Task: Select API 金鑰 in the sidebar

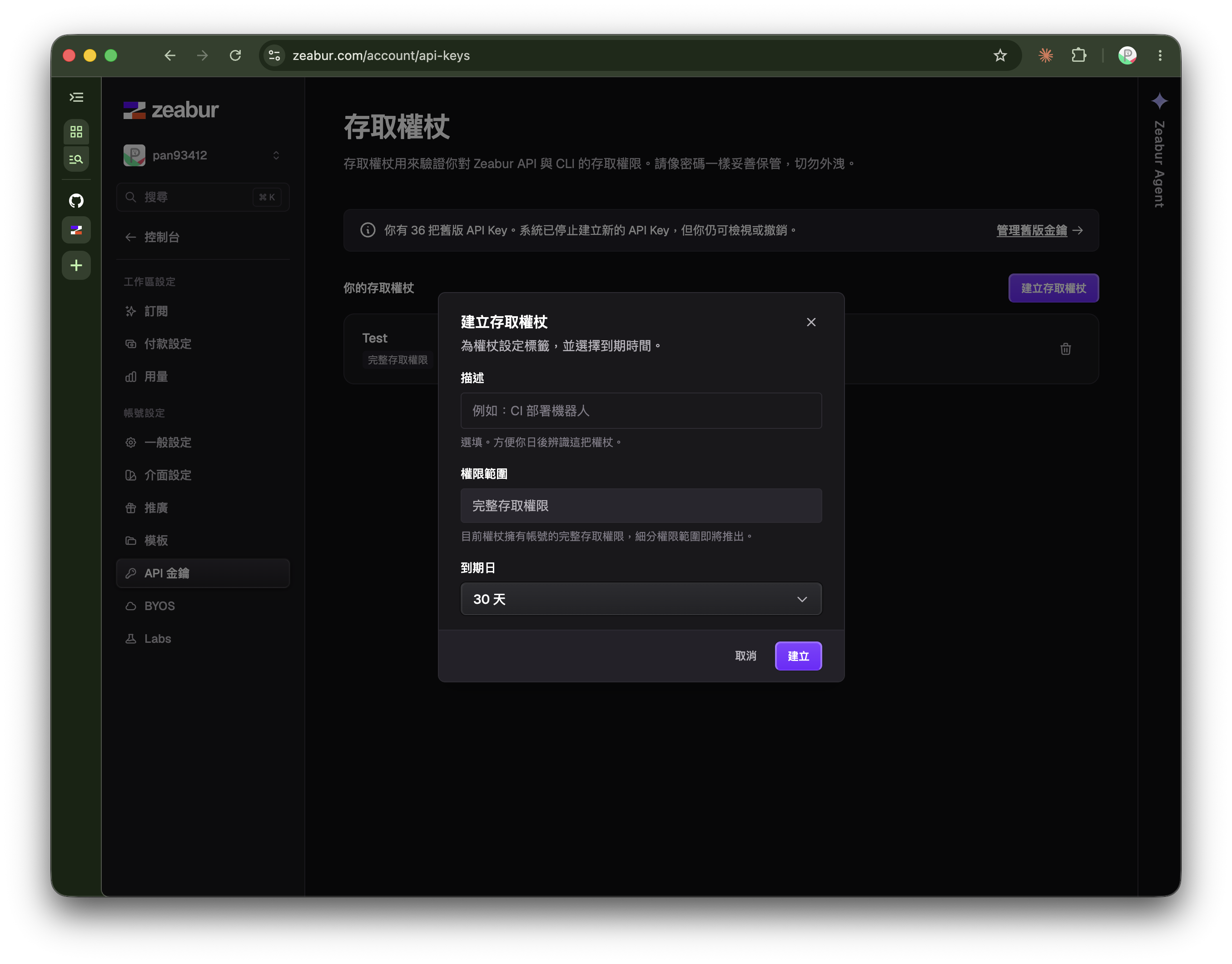Action: coord(203,573)
